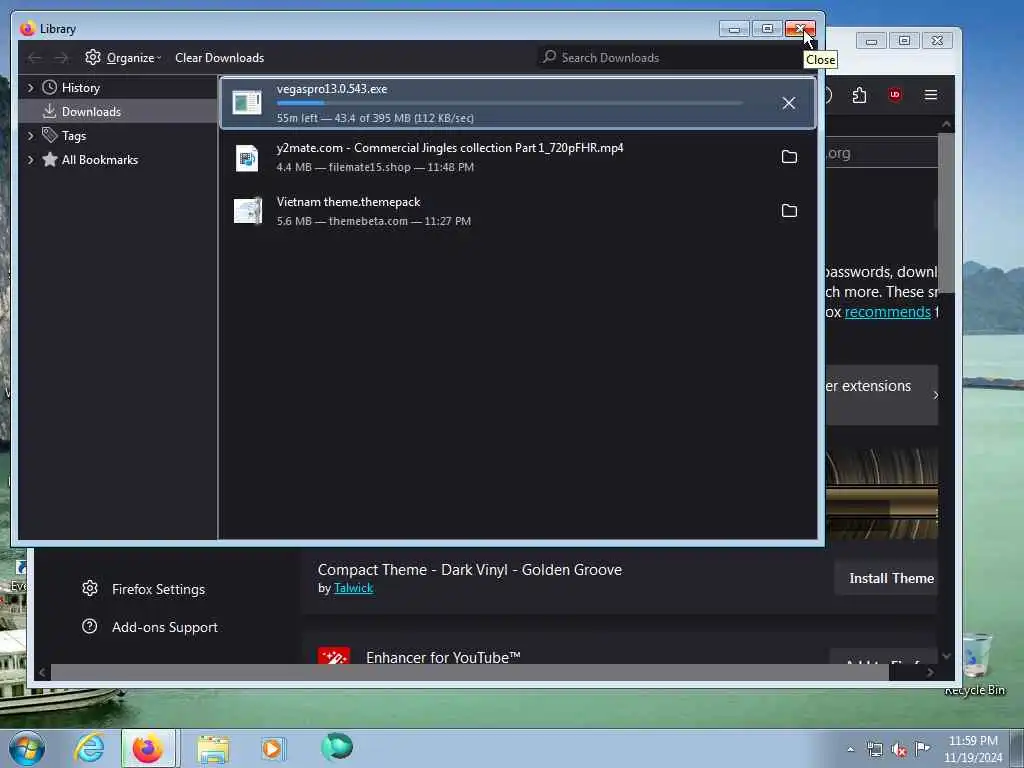Open the network tray icon
Screen dimensions: 1024x768
click(x=874, y=750)
